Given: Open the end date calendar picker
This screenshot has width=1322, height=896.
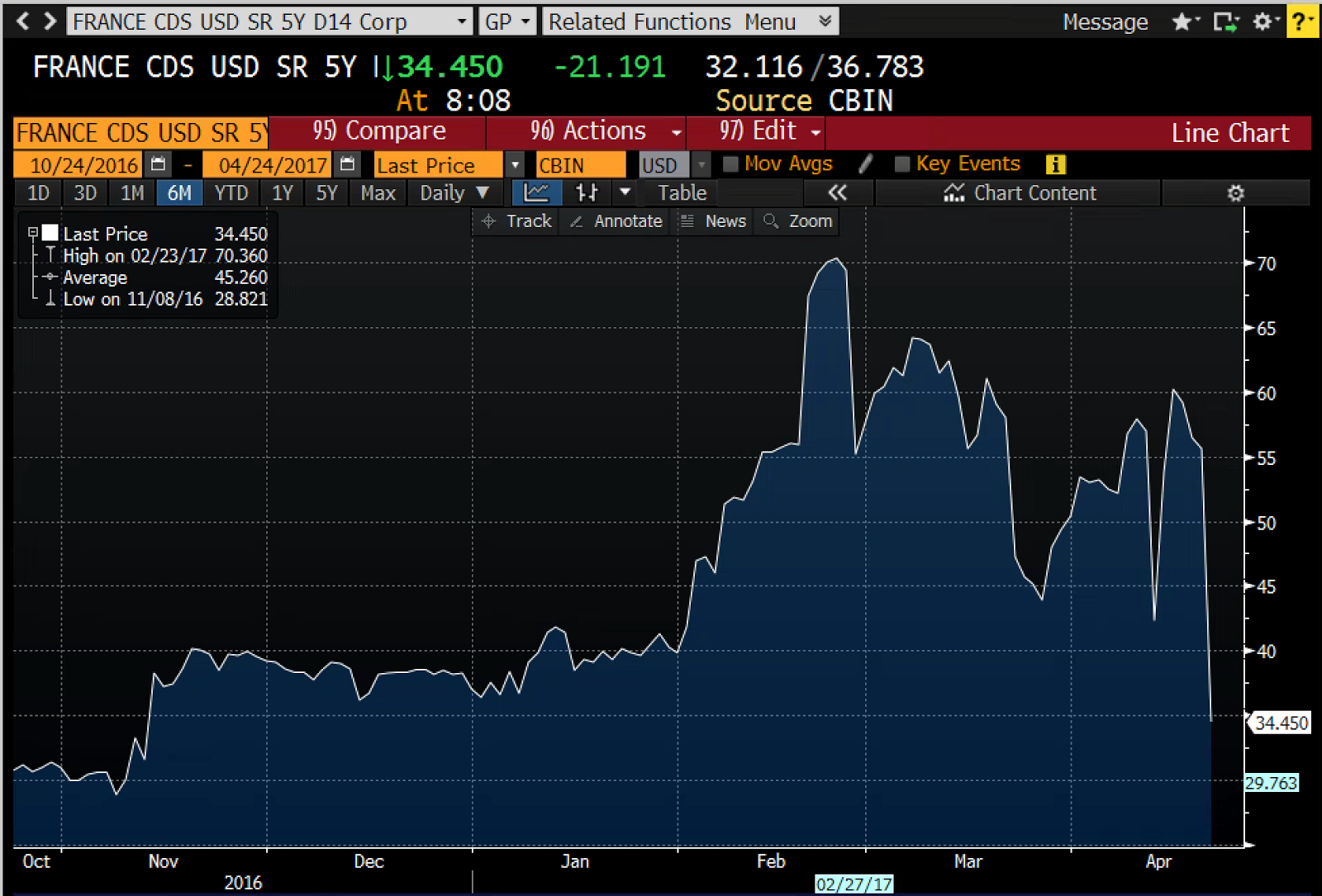Looking at the screenshot, I should point(348,164).
